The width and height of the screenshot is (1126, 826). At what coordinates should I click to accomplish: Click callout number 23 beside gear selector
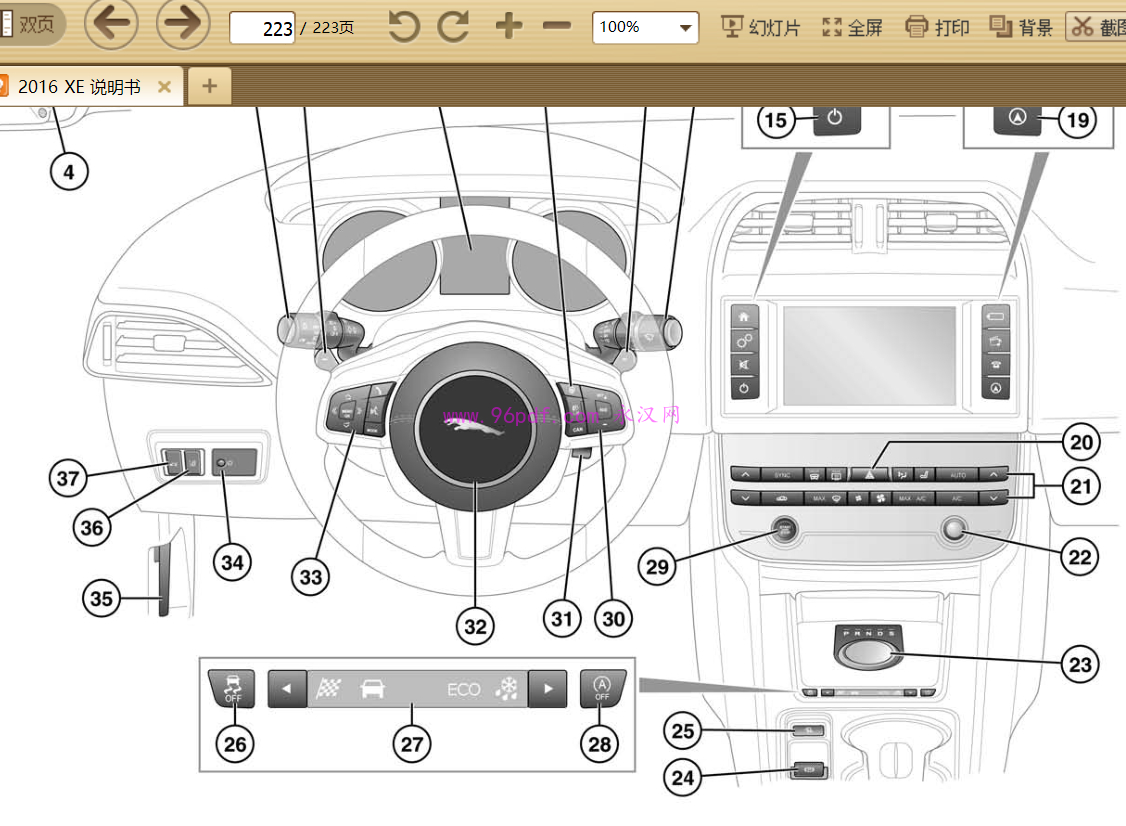1081,664
